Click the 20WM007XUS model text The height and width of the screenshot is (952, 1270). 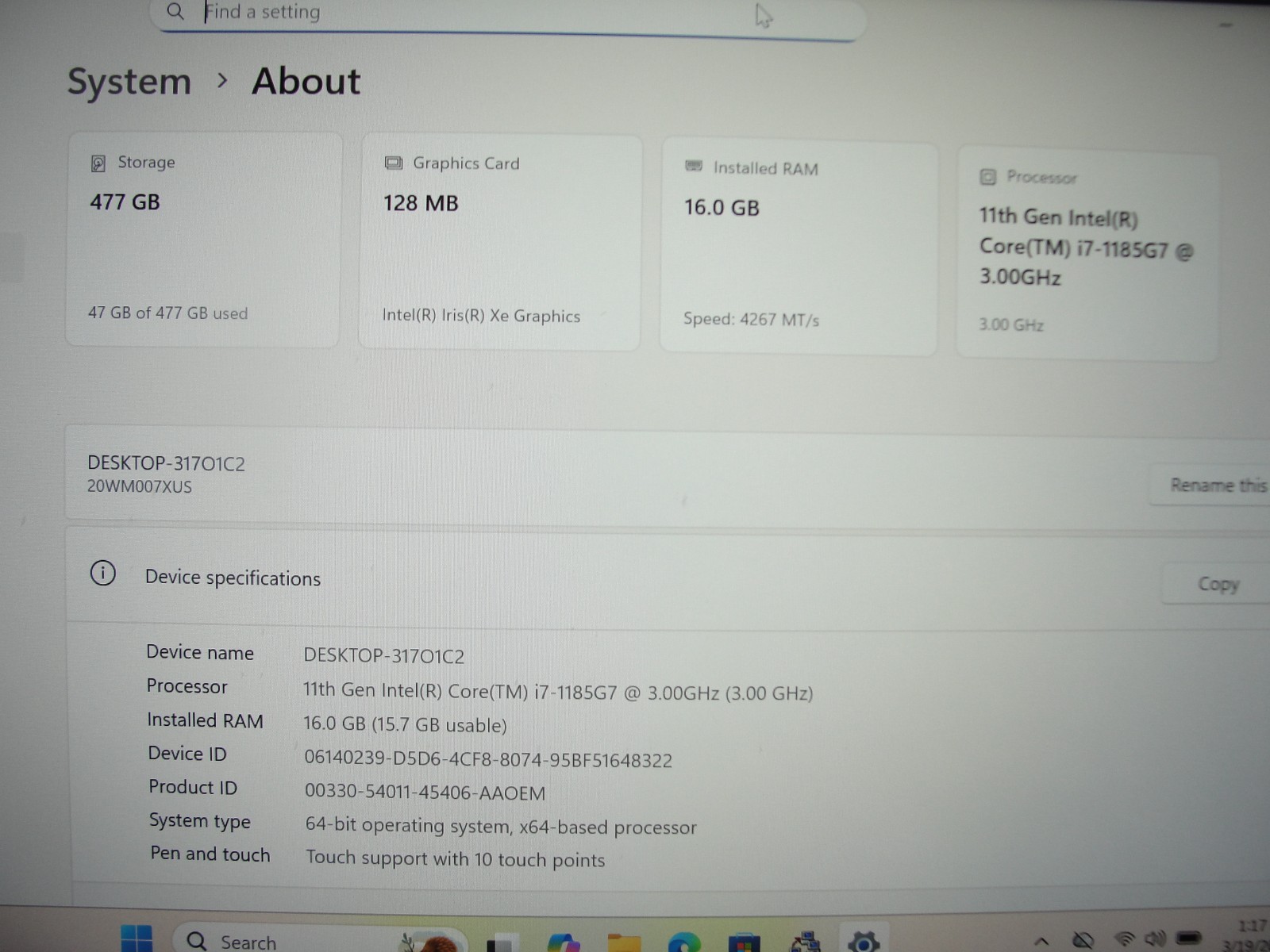(140, 486)
